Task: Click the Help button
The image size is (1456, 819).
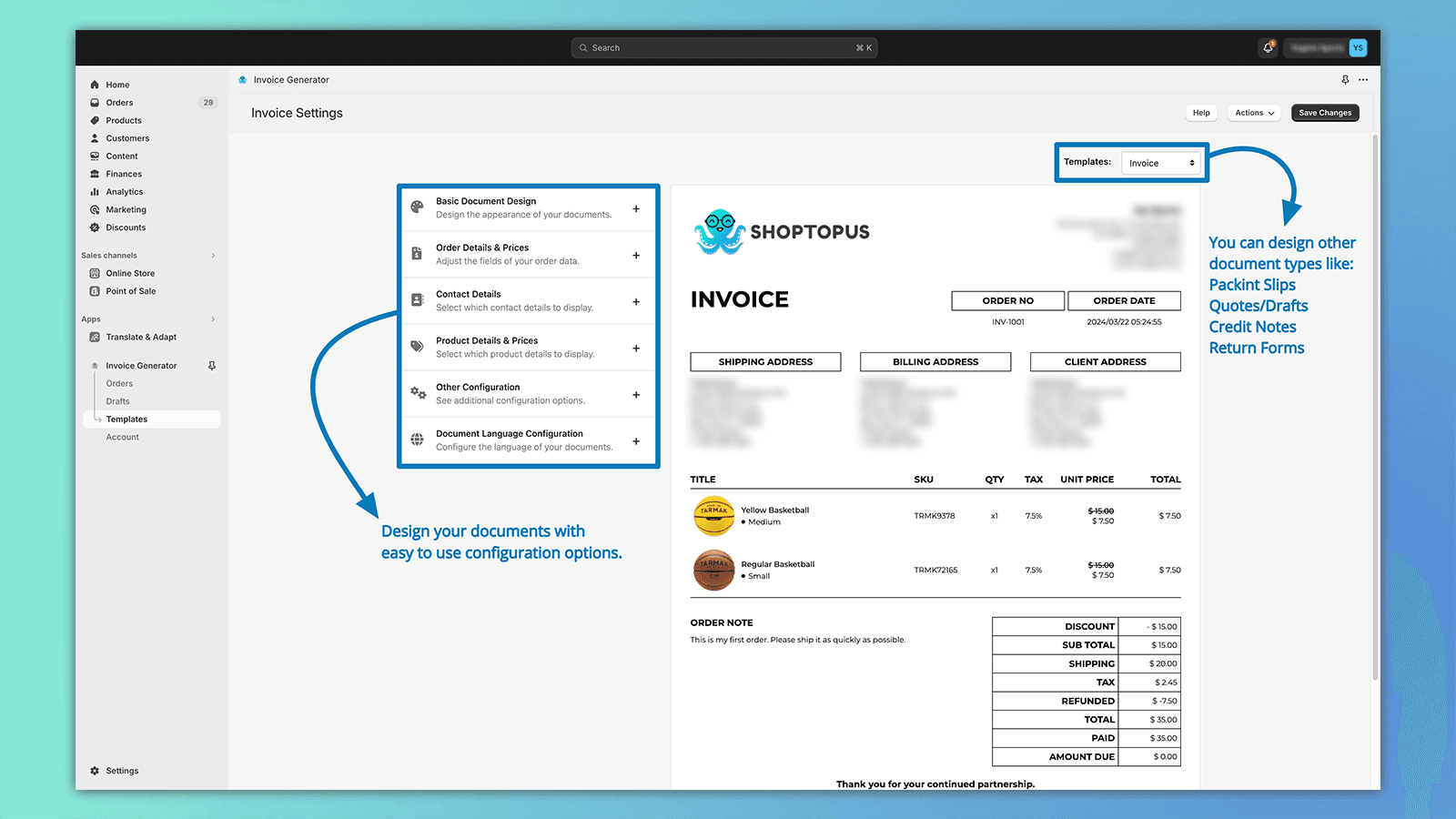Action: coord(1201,113)
